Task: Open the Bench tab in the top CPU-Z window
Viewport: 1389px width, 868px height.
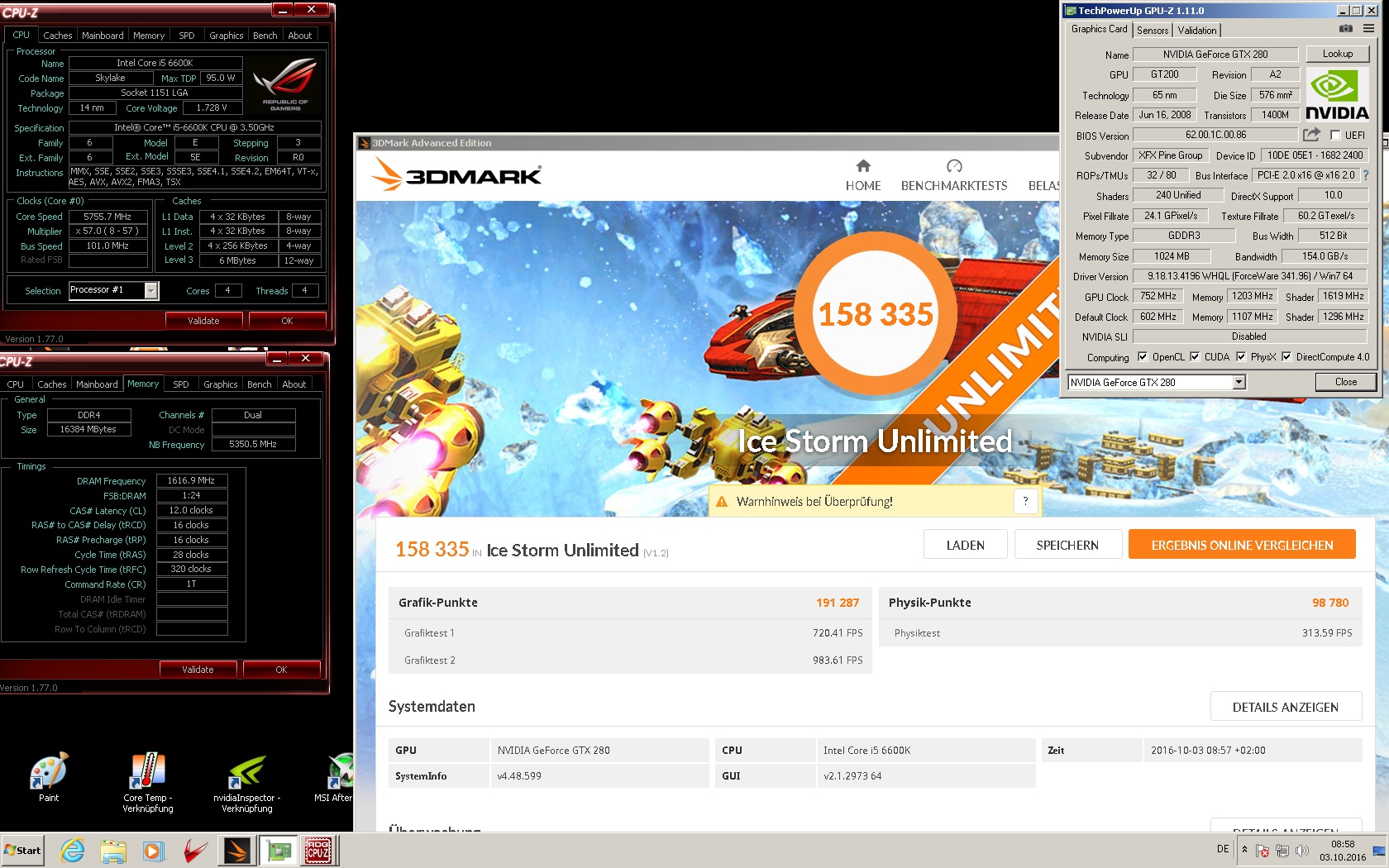Action: tap(265, 36)
